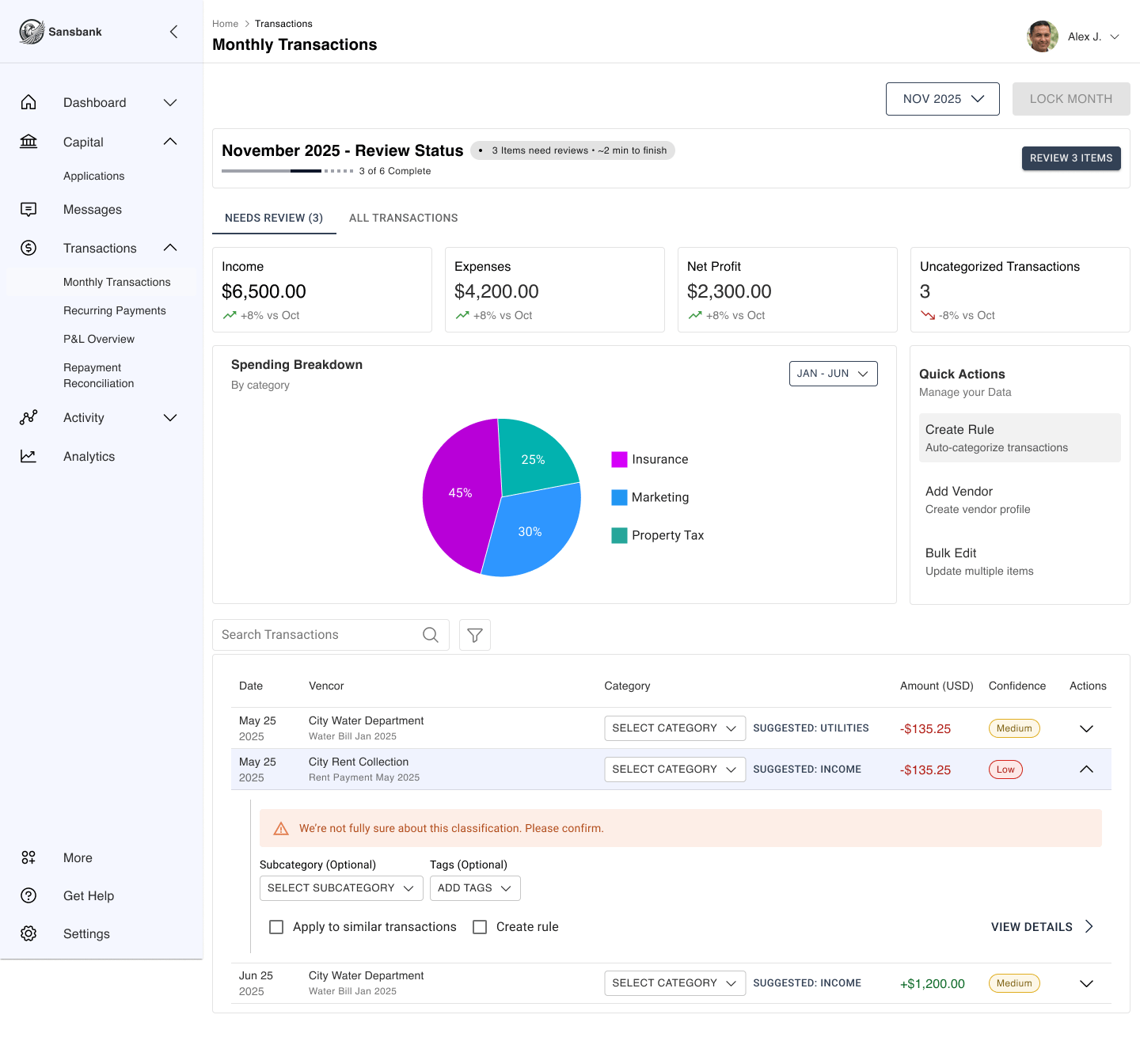Screen dimensions: 1140x1064
Task: Click the Dashboard home icon
Action: pos(28,103)
